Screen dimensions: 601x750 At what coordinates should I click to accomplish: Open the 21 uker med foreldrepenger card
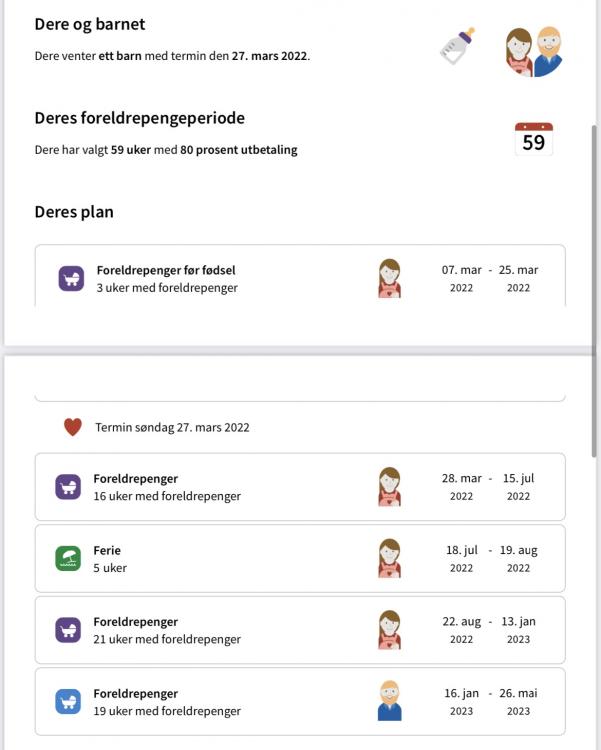tap(300, 630)
